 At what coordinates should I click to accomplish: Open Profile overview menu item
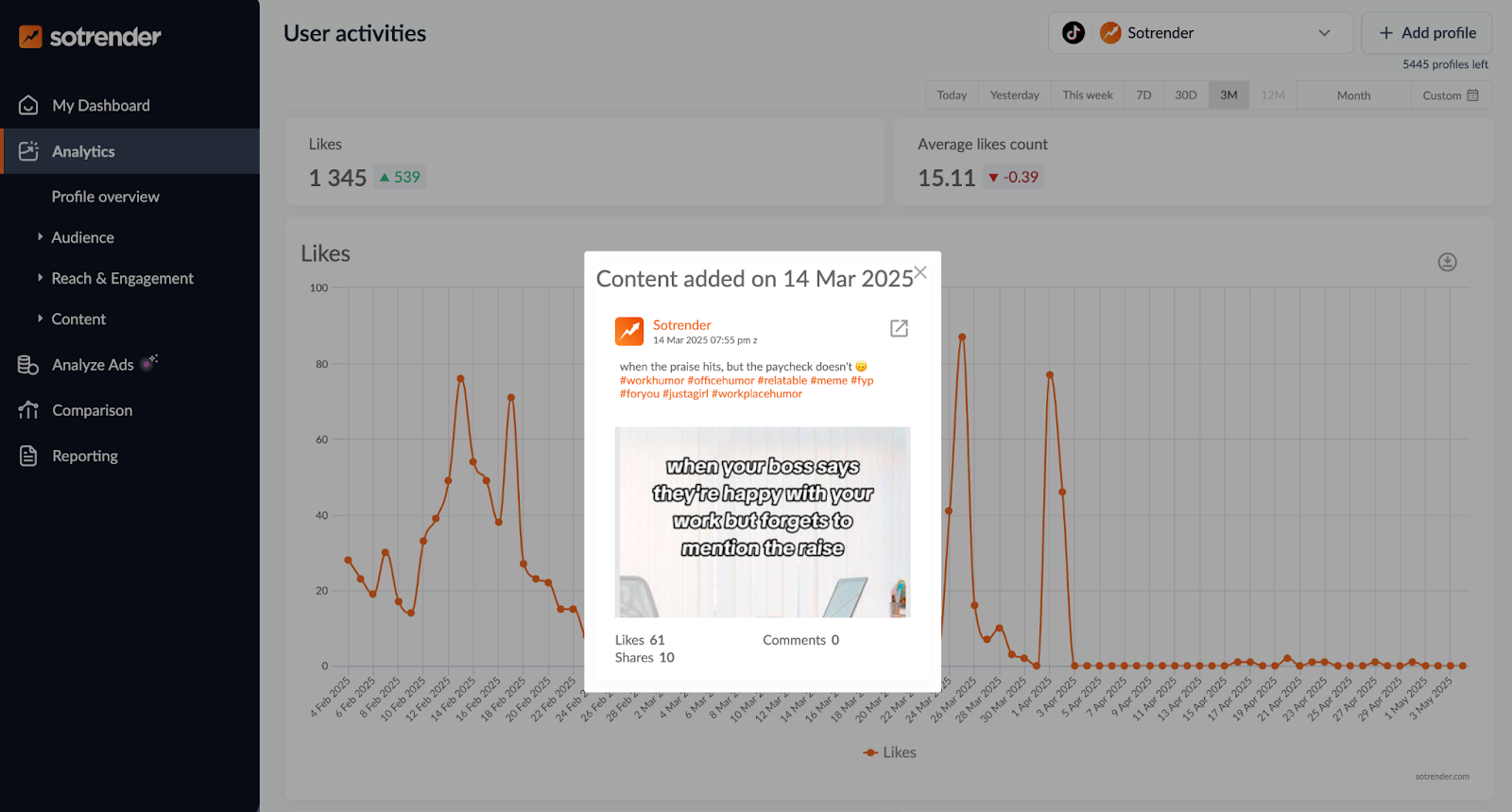coord(105,197)
